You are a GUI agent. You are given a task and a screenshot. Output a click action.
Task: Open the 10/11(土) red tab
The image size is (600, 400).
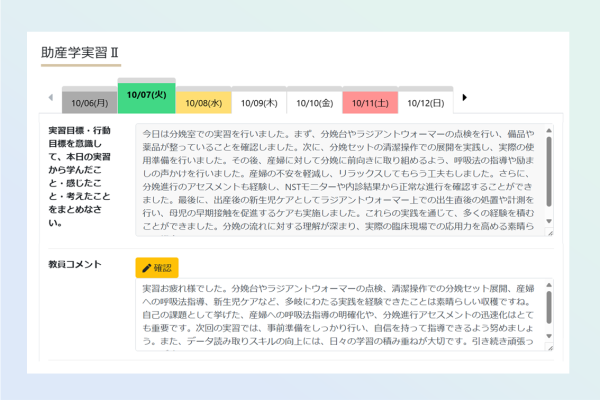coord(370,102)
